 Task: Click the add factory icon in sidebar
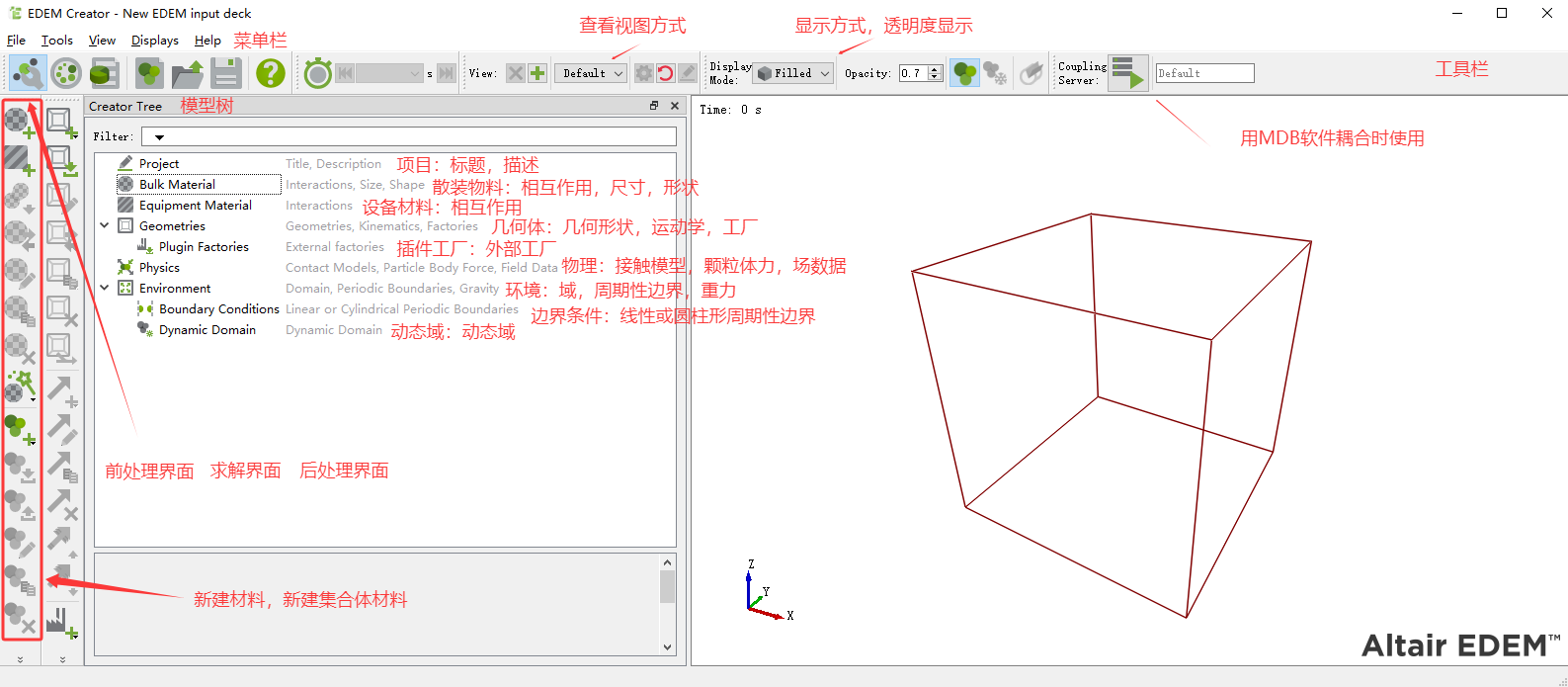pyautogui.click(x=61, y=623)
